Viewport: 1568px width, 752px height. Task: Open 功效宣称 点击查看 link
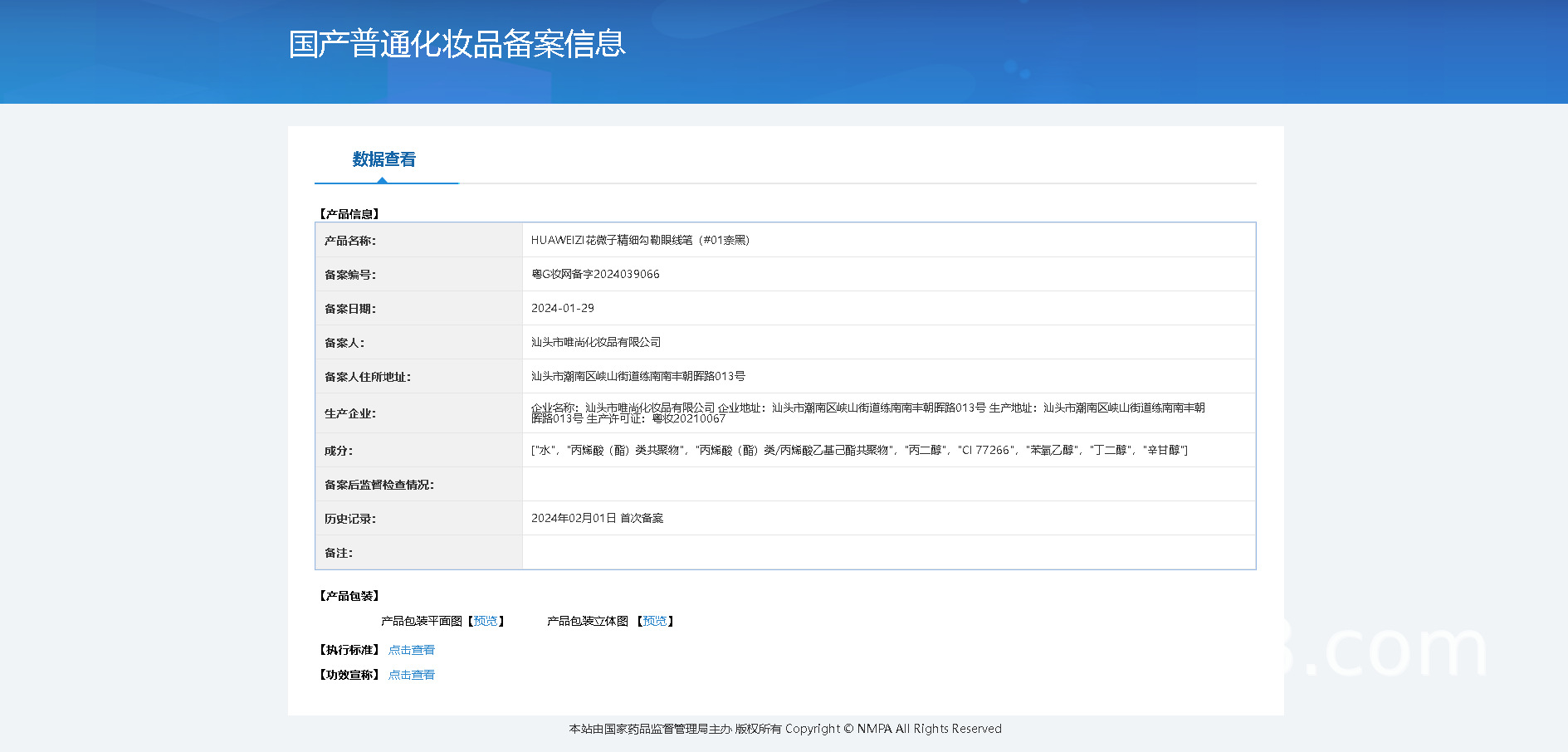pos(412,675)
